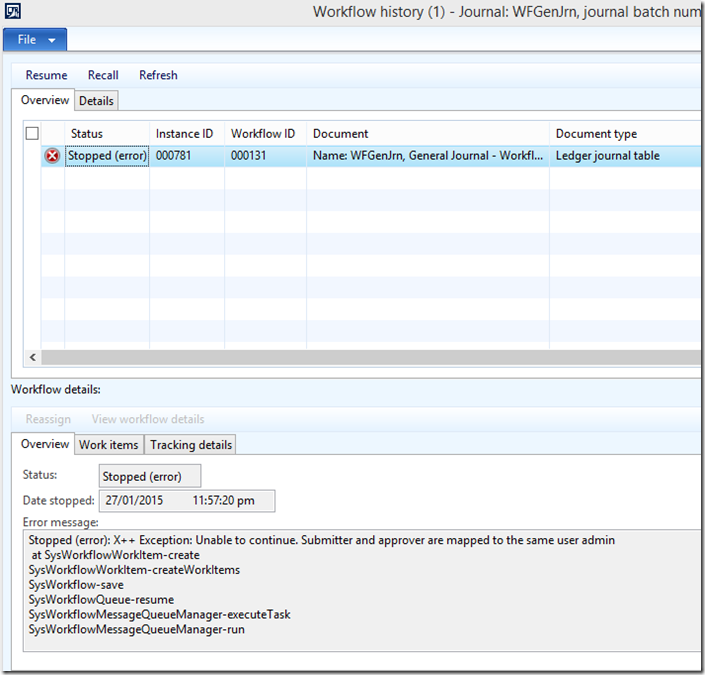Image resolution: width=705 pixels, height=675 pixels.
Task: Click the red error status icon in row
Action: click(x=53, y=156)
